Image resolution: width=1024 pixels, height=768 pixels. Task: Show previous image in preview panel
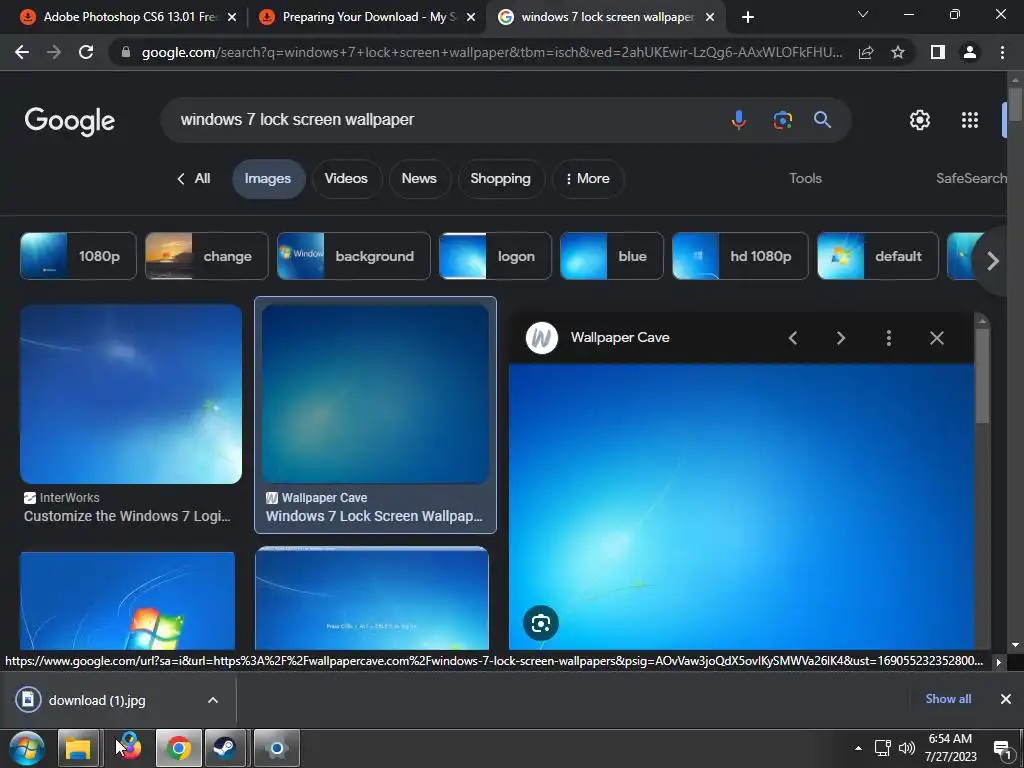[x=793, y=338]
